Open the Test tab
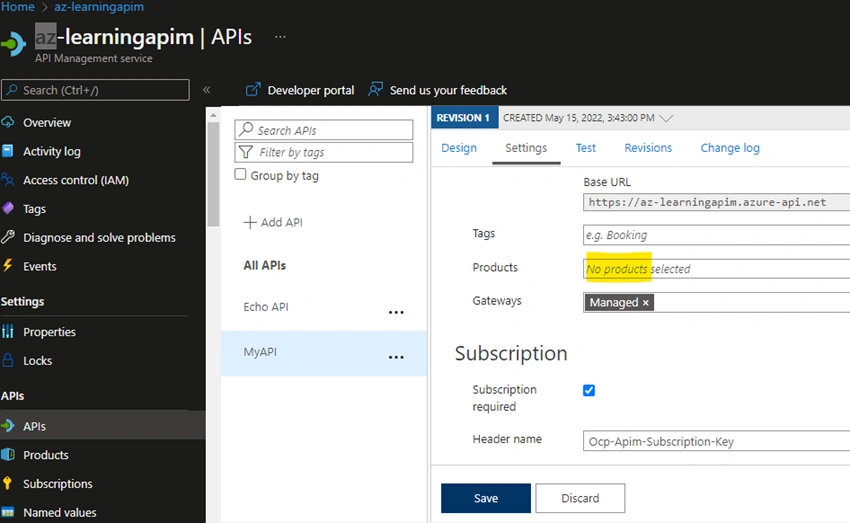The image size is (850, 523). click(585, 147)
